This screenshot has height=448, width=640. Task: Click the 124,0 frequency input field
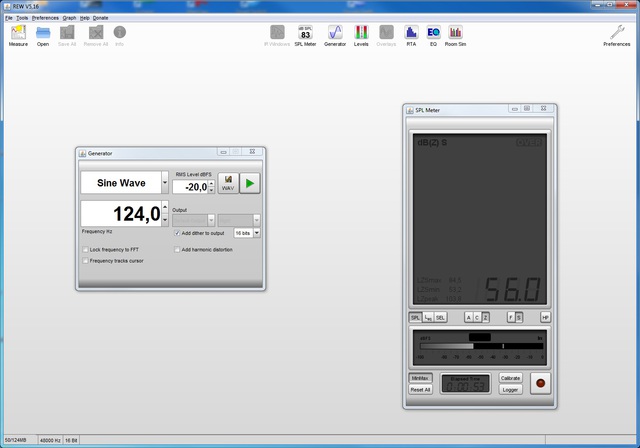[x=120, y=214]
